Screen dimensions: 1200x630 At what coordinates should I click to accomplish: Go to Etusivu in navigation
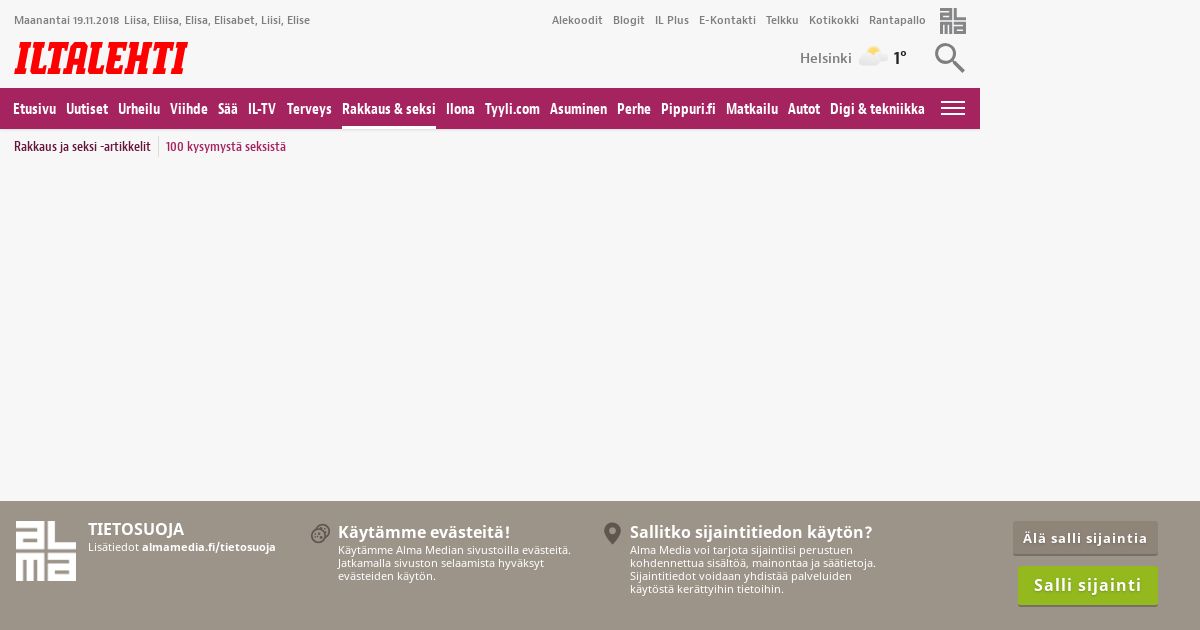pyautogui.click(x=35, y=109)
